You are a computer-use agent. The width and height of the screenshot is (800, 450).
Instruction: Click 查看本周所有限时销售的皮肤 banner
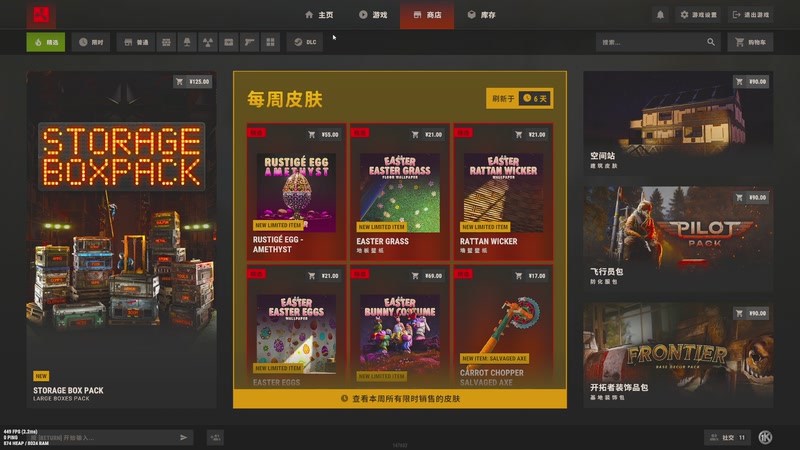[400, 398]
